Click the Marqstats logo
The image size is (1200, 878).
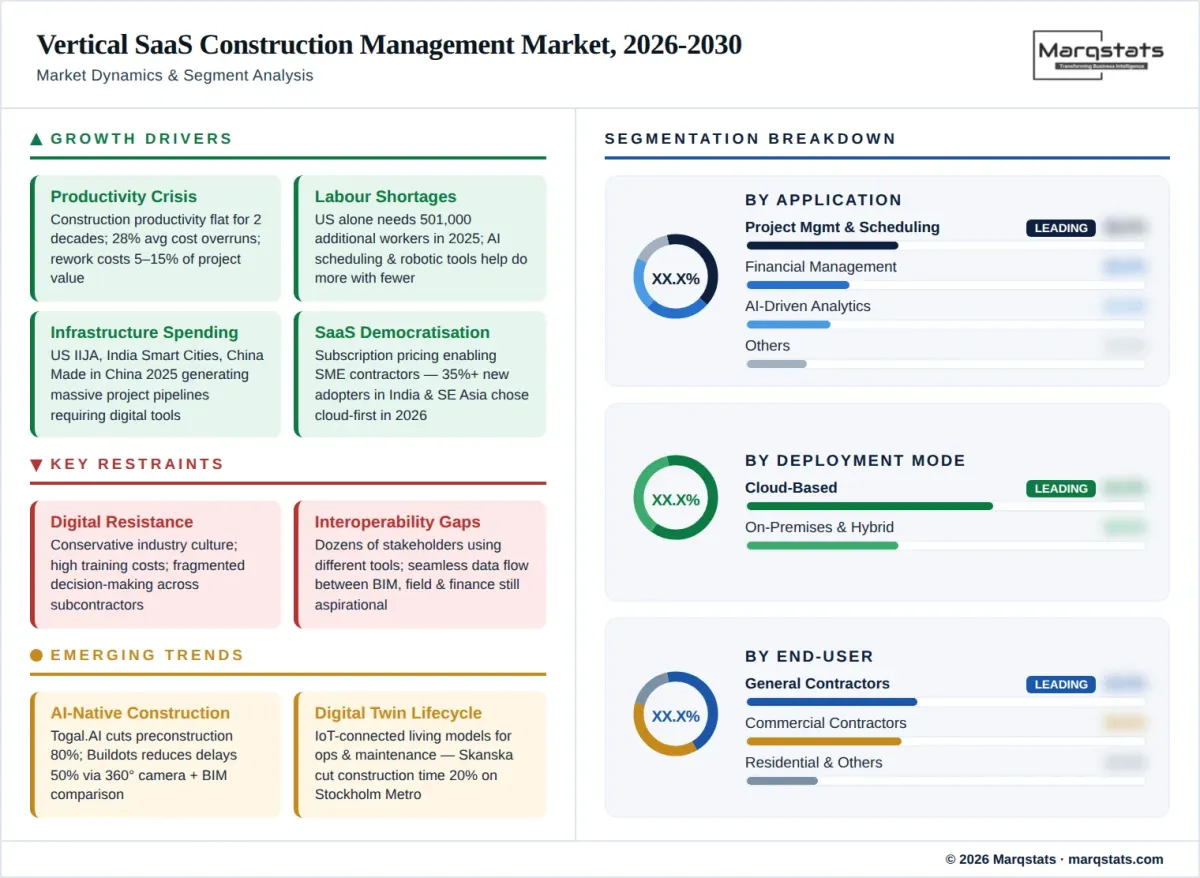1098,55
